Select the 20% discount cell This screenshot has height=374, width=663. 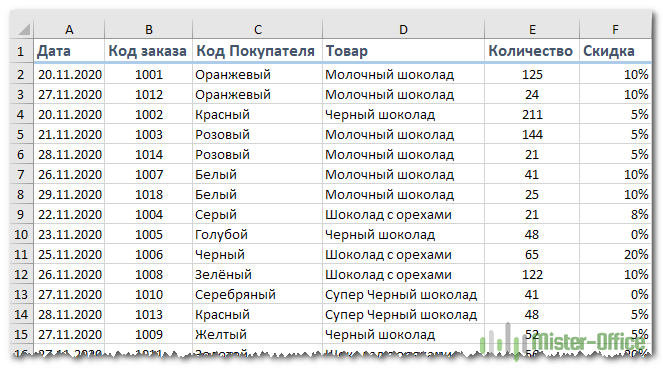[x=615, y=254]
